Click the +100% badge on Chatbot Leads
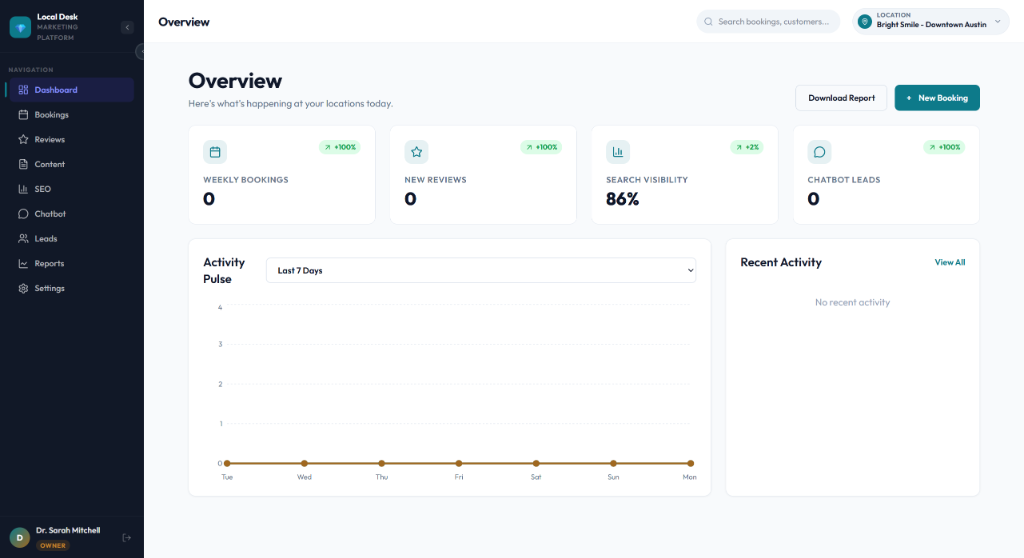The image size is (1024, 558). [x=944, y=148]
